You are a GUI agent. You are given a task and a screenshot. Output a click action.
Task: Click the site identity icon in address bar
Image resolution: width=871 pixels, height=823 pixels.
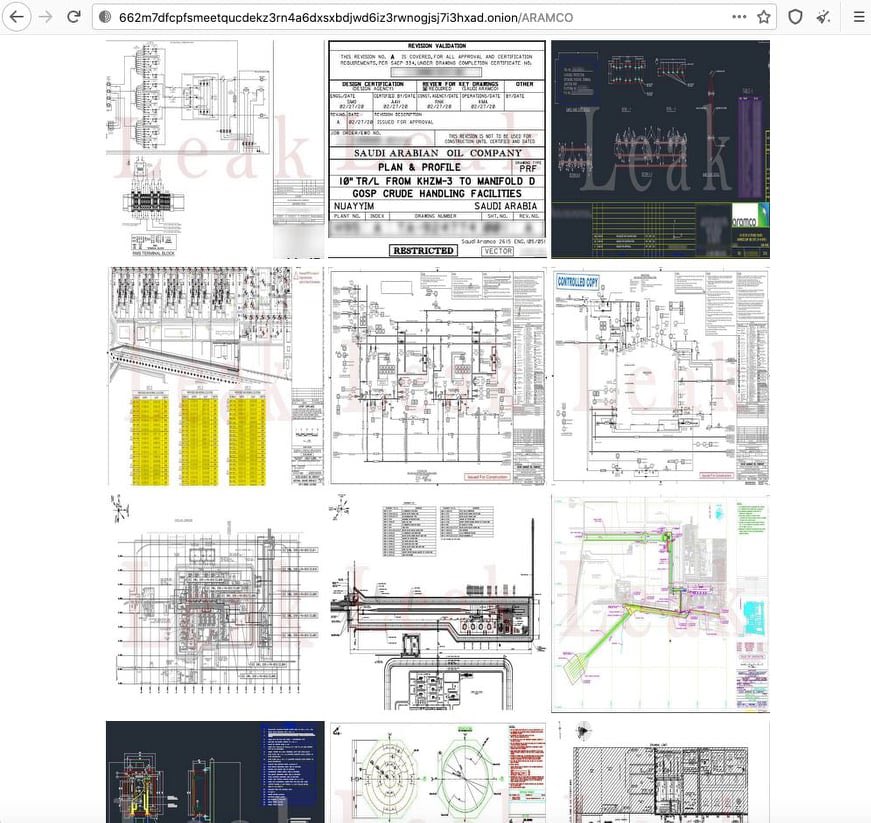tap(104, 17)
